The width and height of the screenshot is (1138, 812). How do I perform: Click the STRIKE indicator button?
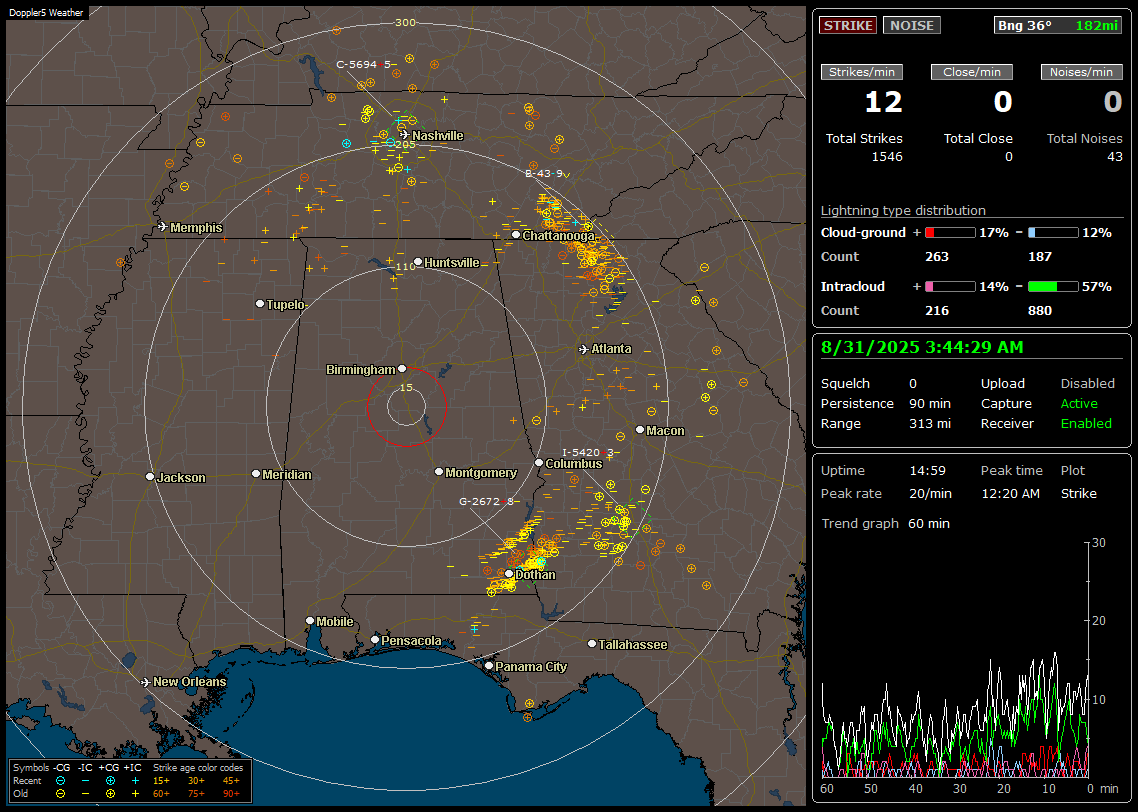848,25
